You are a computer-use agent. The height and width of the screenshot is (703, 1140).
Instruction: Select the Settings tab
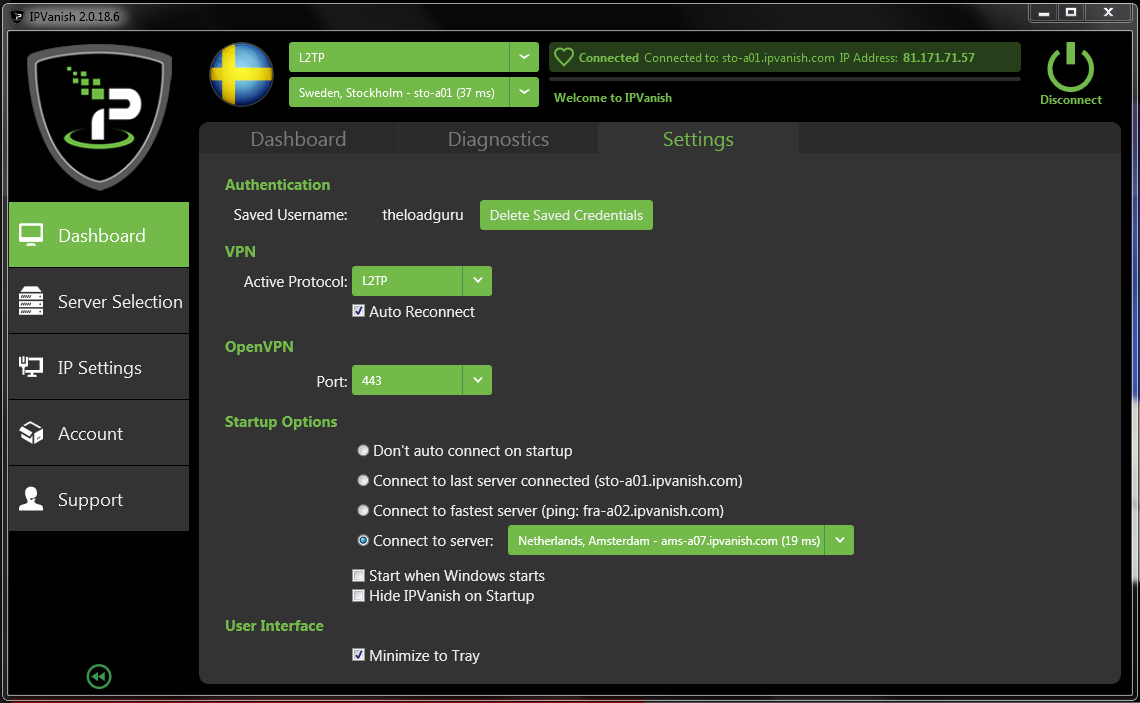point(698,138)
